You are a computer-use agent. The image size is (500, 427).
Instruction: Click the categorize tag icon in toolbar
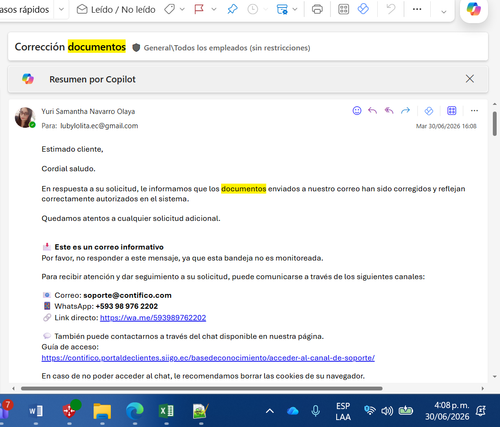tap(170, 9)
